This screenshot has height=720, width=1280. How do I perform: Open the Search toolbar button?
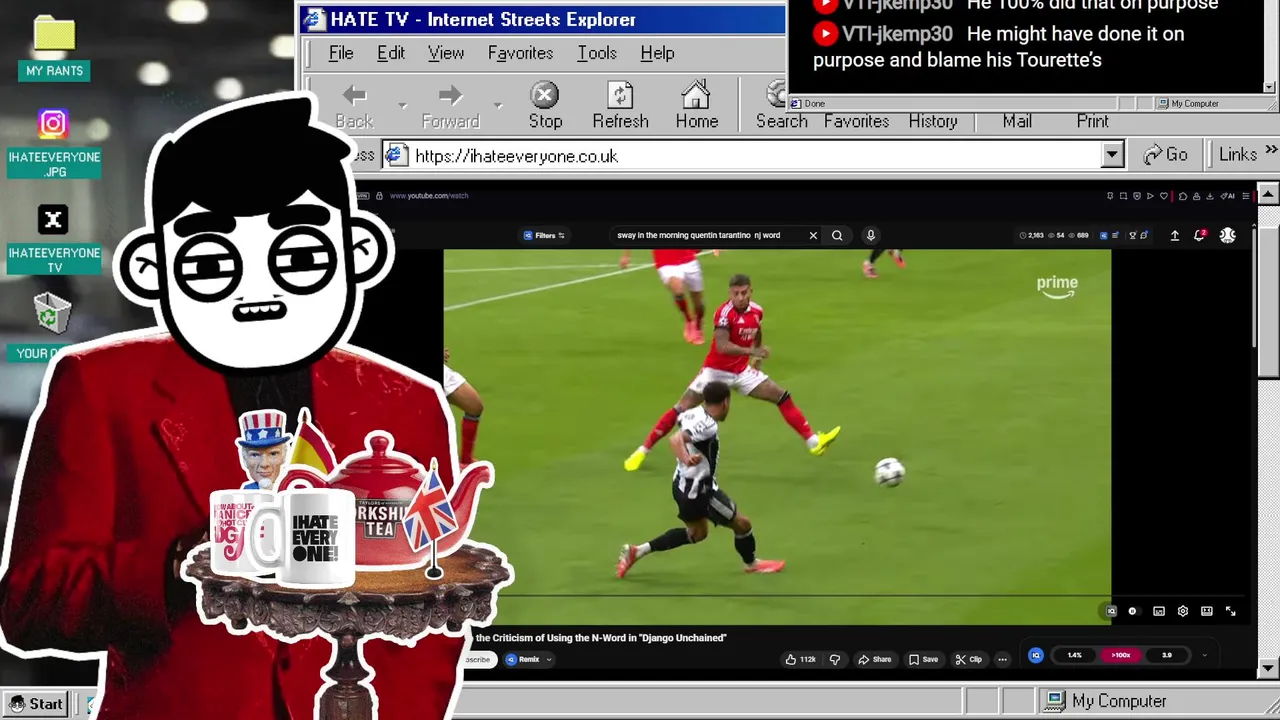[781, 106]
